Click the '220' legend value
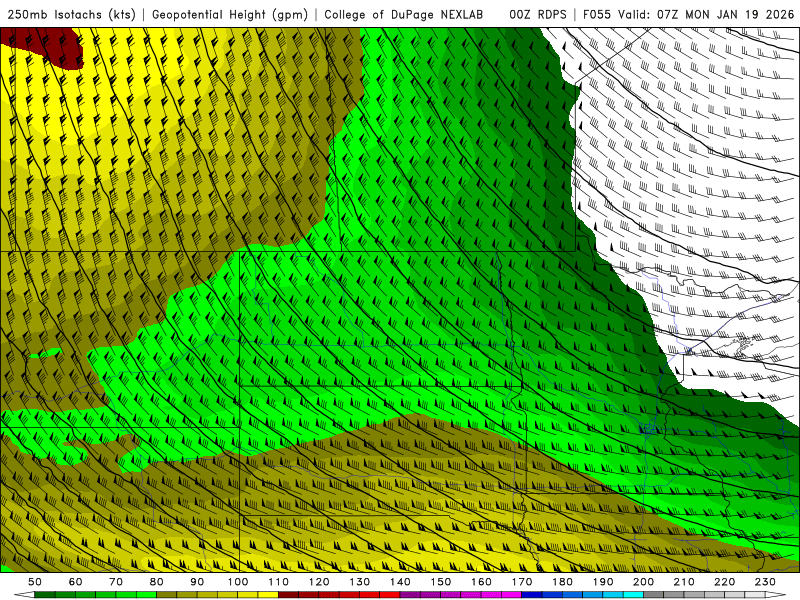 (x=725, y=582)
